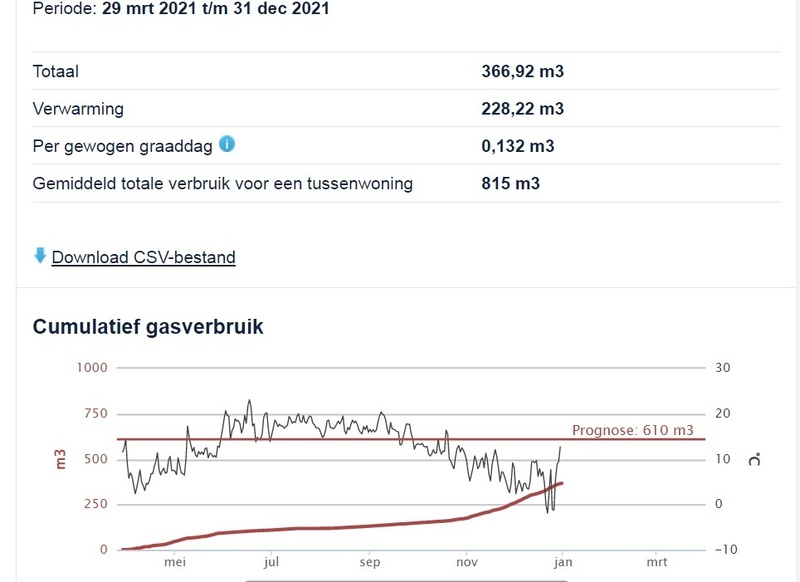Click the jul label on the chart x-axis
This screenshot has width=800, height=582.
click(x=272, y=563)
